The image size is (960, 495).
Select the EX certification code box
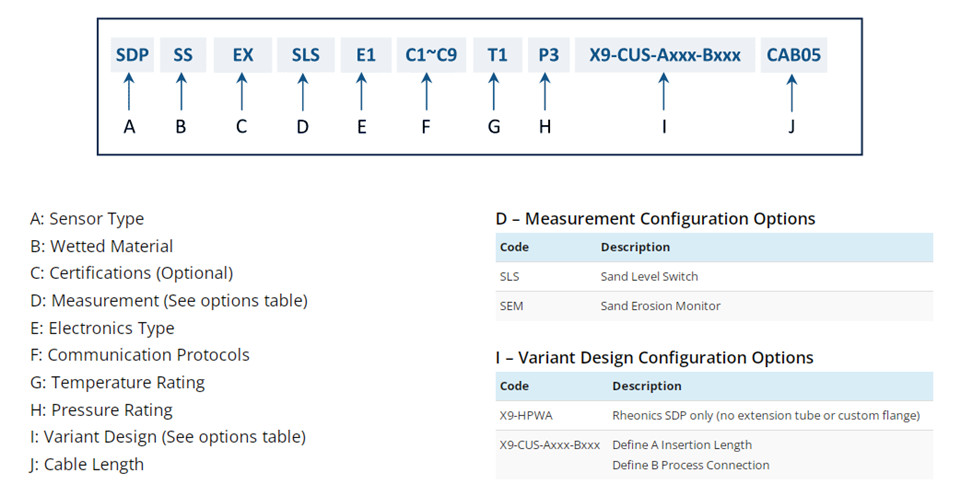243,55
